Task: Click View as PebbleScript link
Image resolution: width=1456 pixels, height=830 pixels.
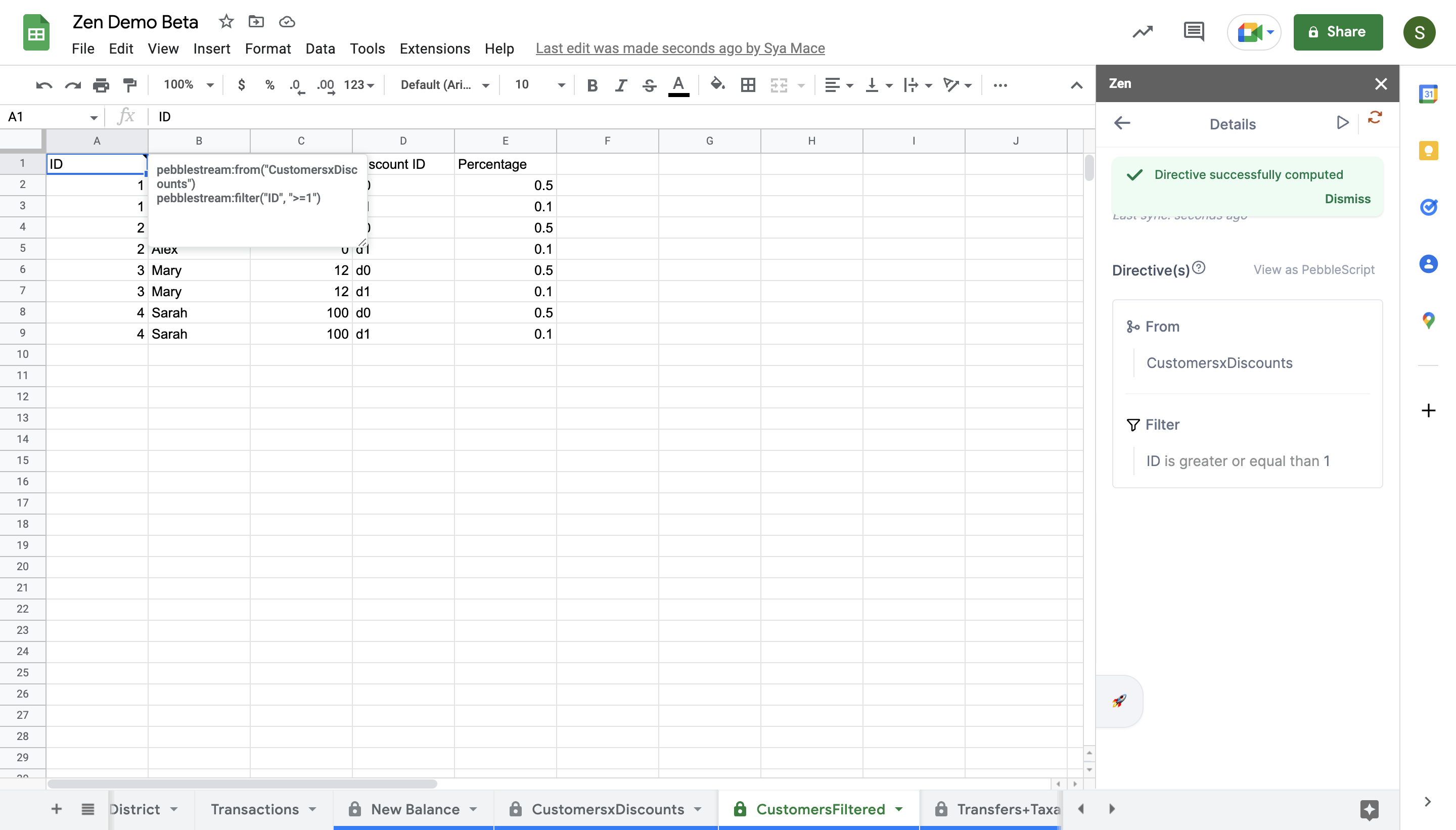Action: point(1314,269)
